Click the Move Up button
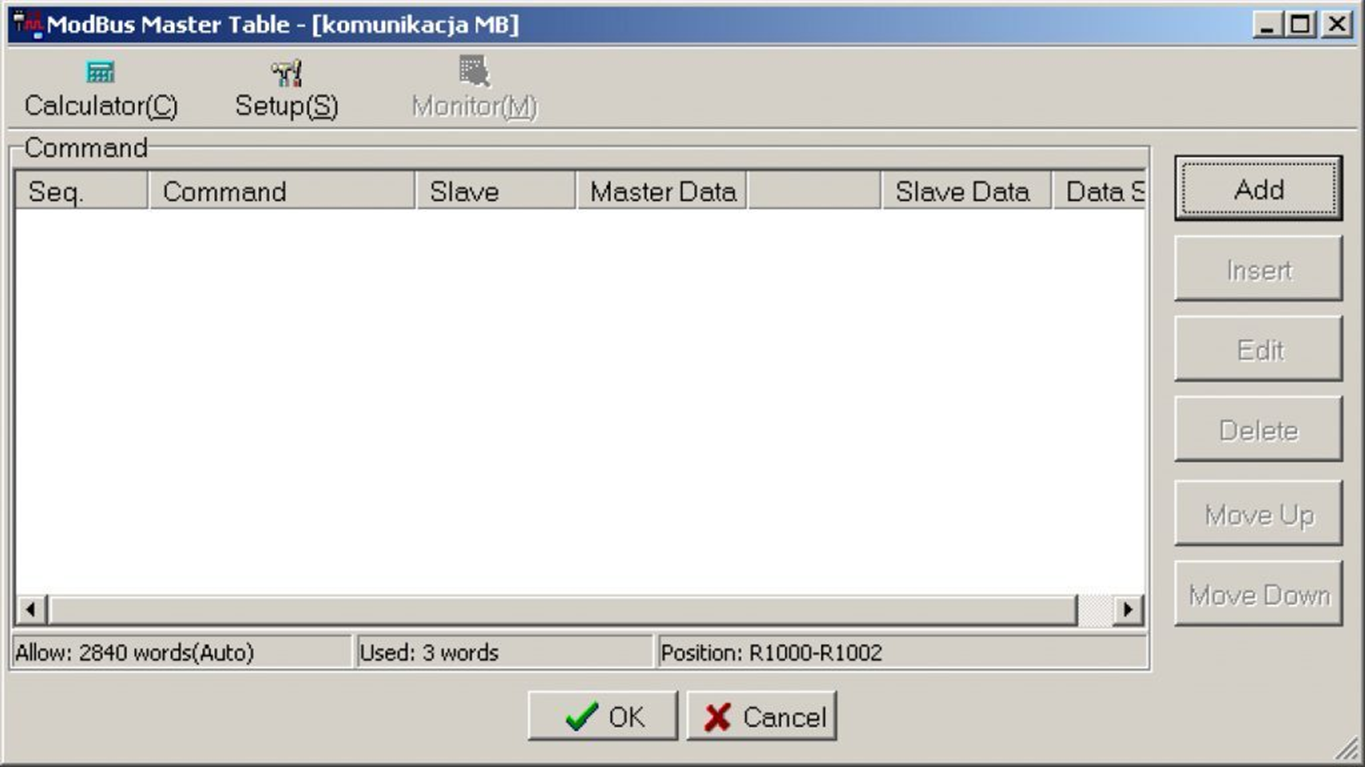Viewport: 1365px width, 767px height. (x=1258, y=515)
